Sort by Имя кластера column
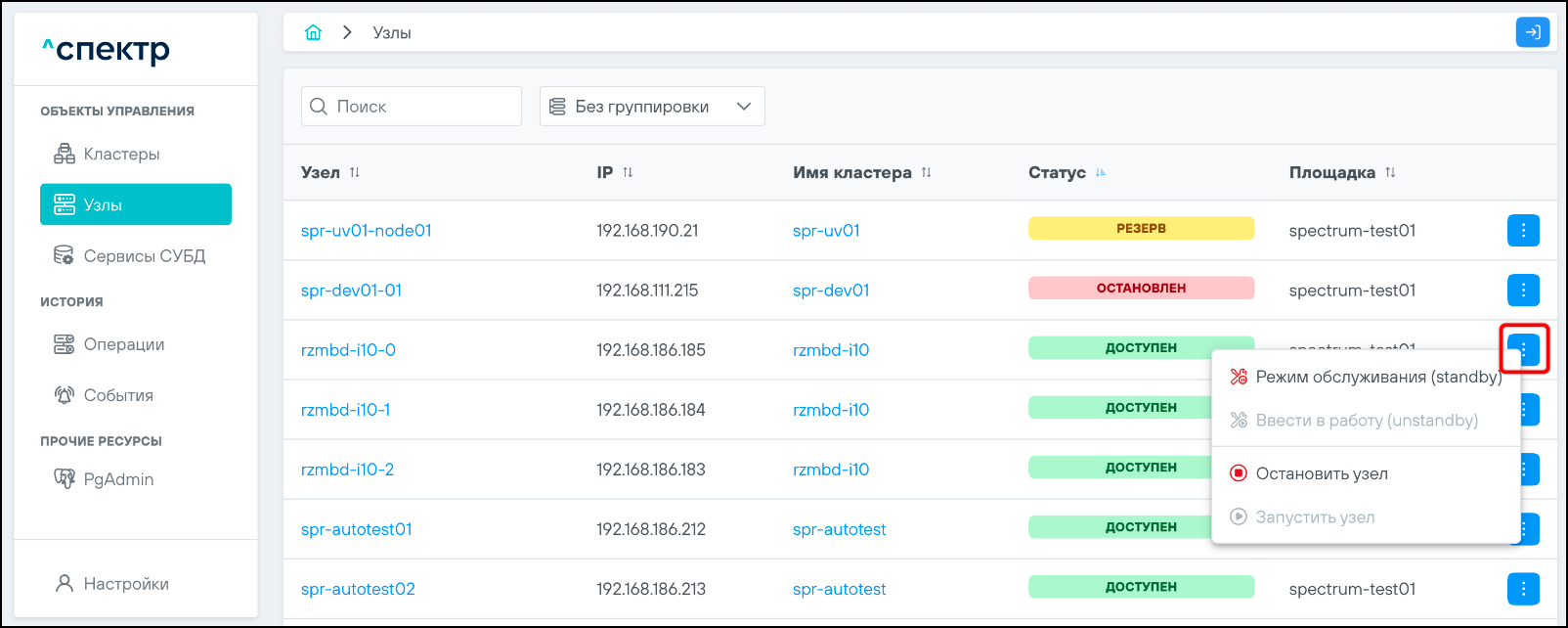Screen dimensions: 1568x628 (x=926, y=172)
